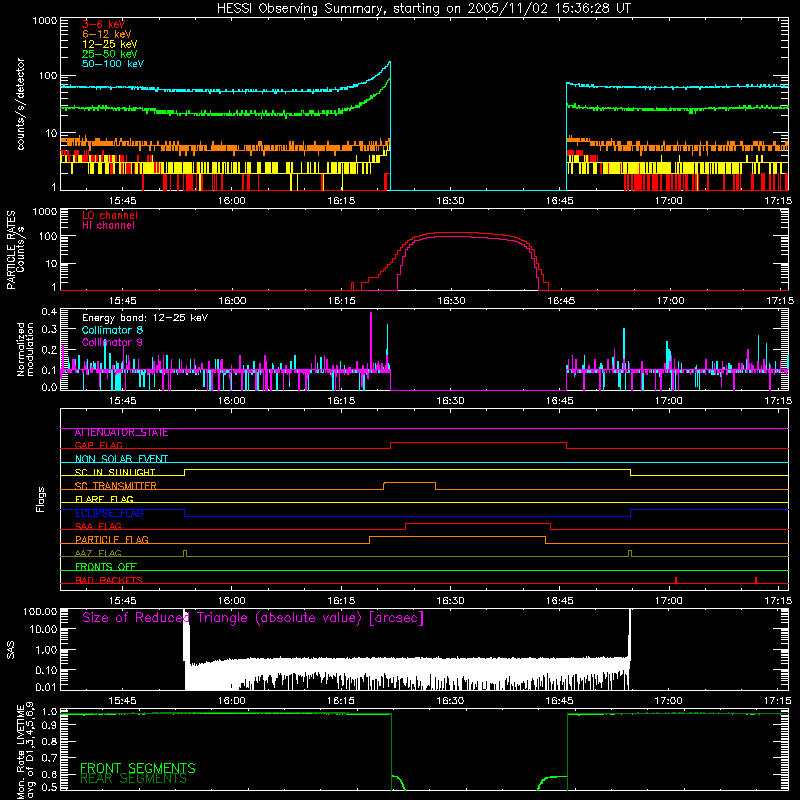Click the raised GAP_FLAG step segment
Screen dimensions: 800x800
pyautogui.click(x=479, y=443)
